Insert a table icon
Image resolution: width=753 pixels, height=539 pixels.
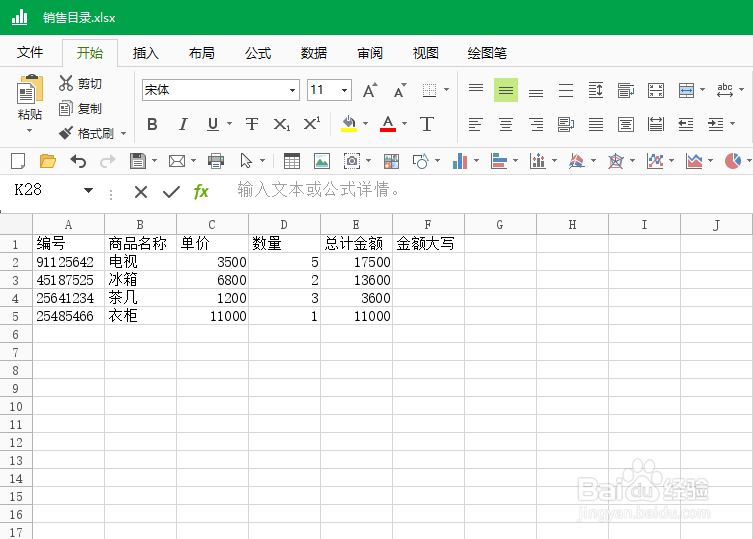[291, 161]
